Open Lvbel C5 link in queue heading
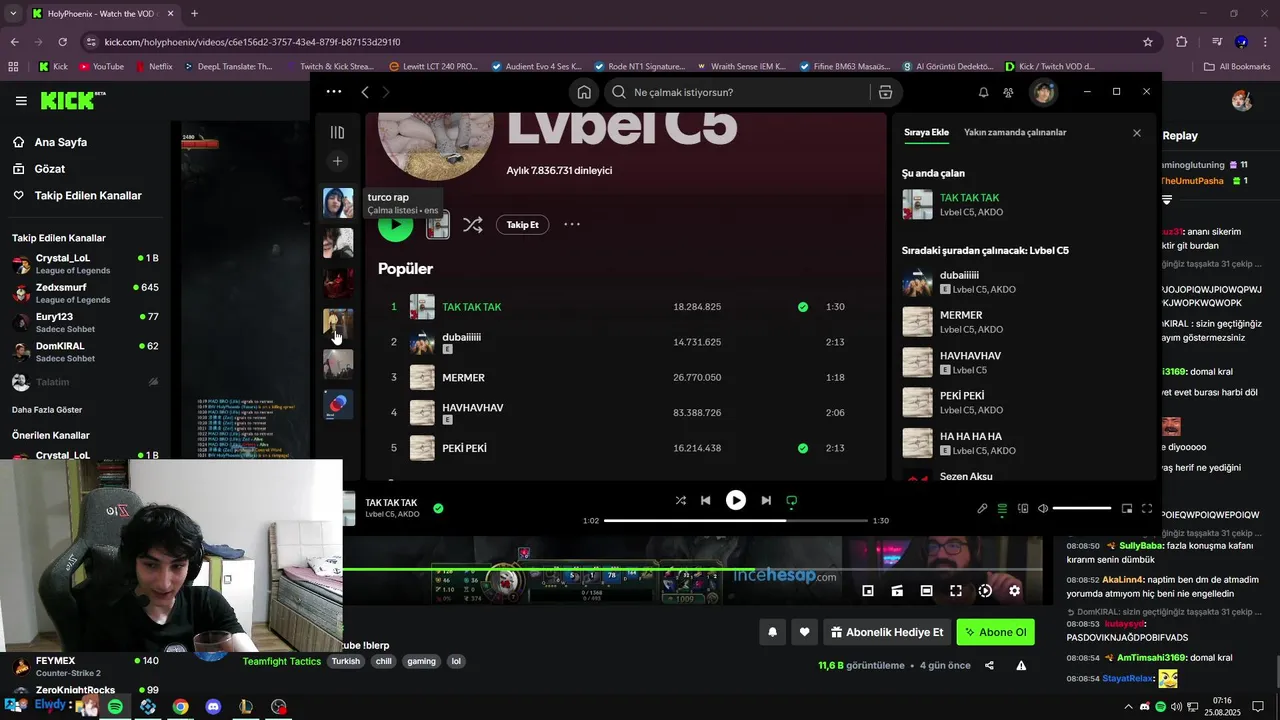This screenshot has width=1280, height=720. pos(1048,250)
